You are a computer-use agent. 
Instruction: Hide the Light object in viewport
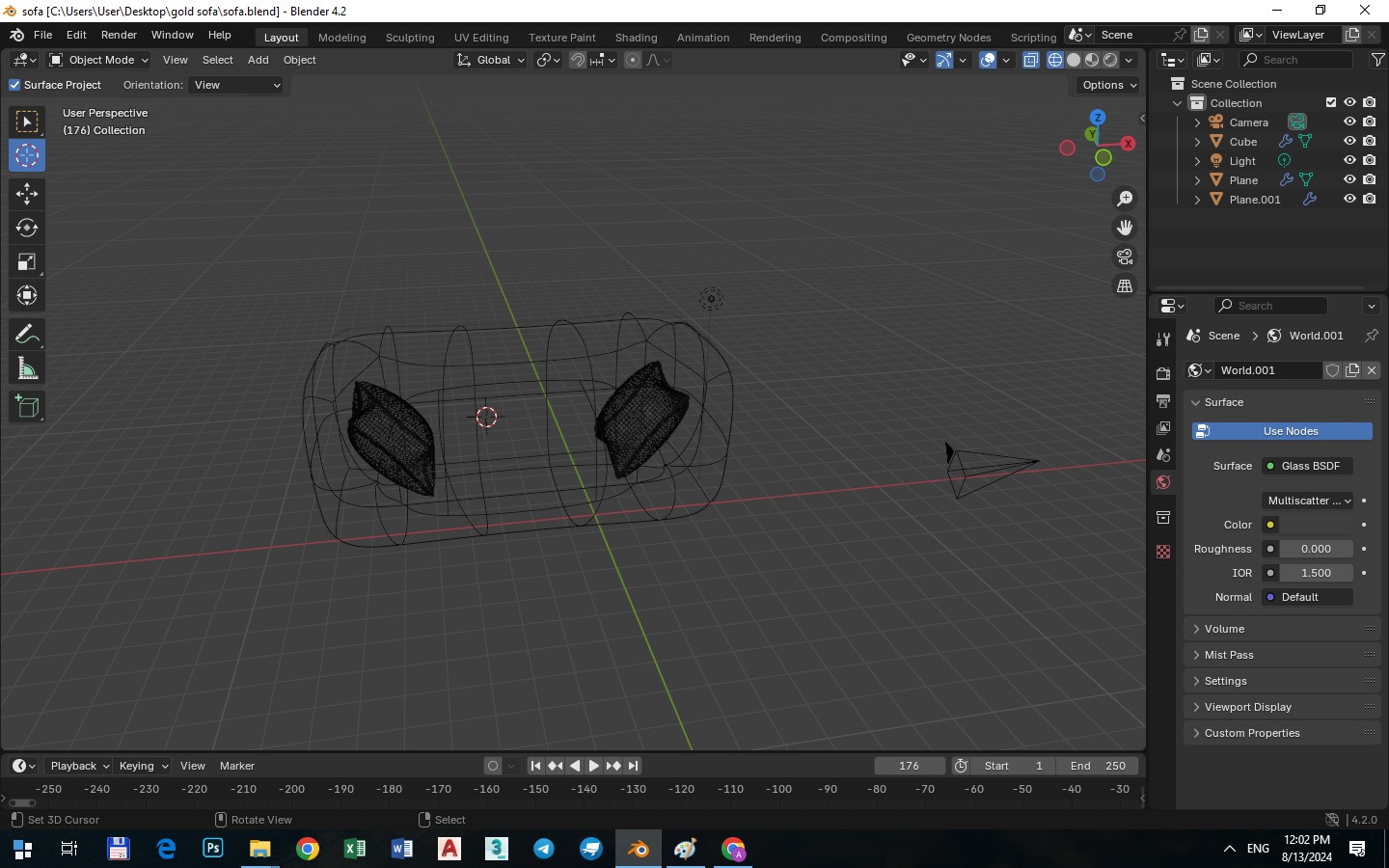[1349, 161]
